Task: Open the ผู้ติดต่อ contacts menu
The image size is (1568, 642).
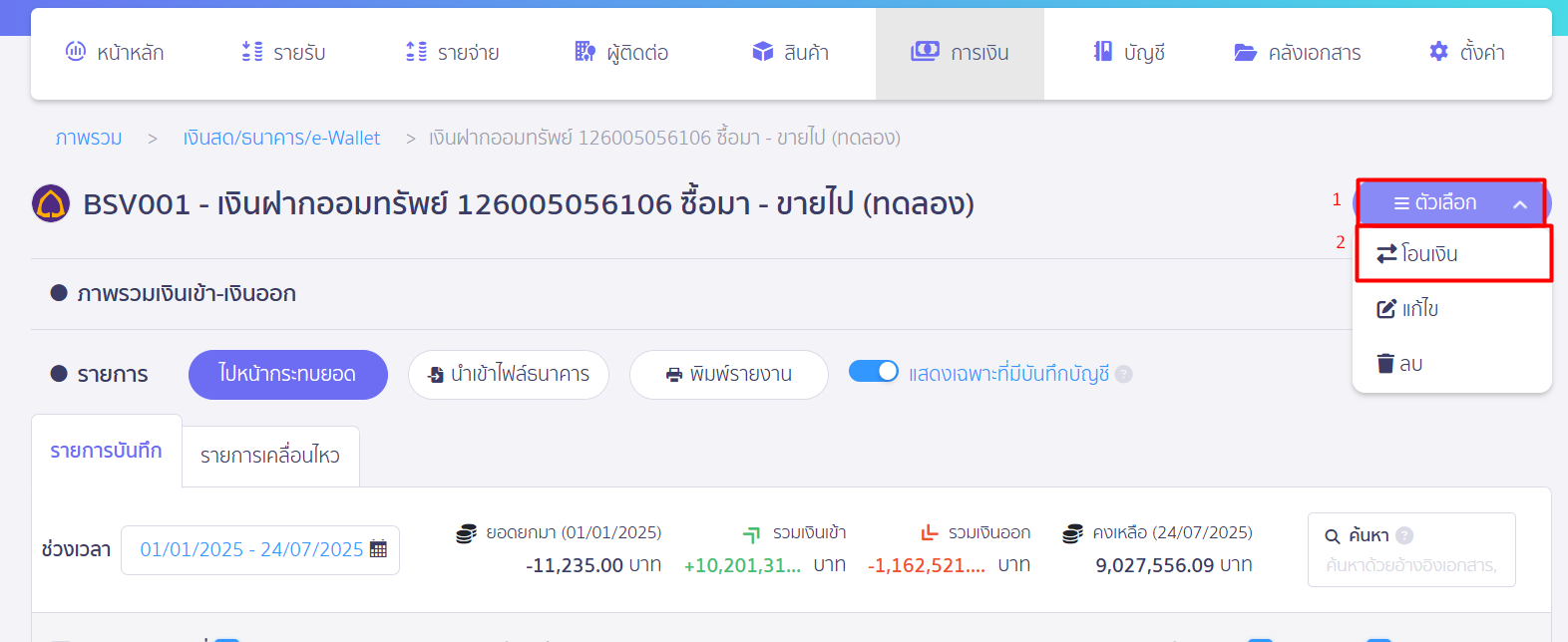Action: pos(621,53)
